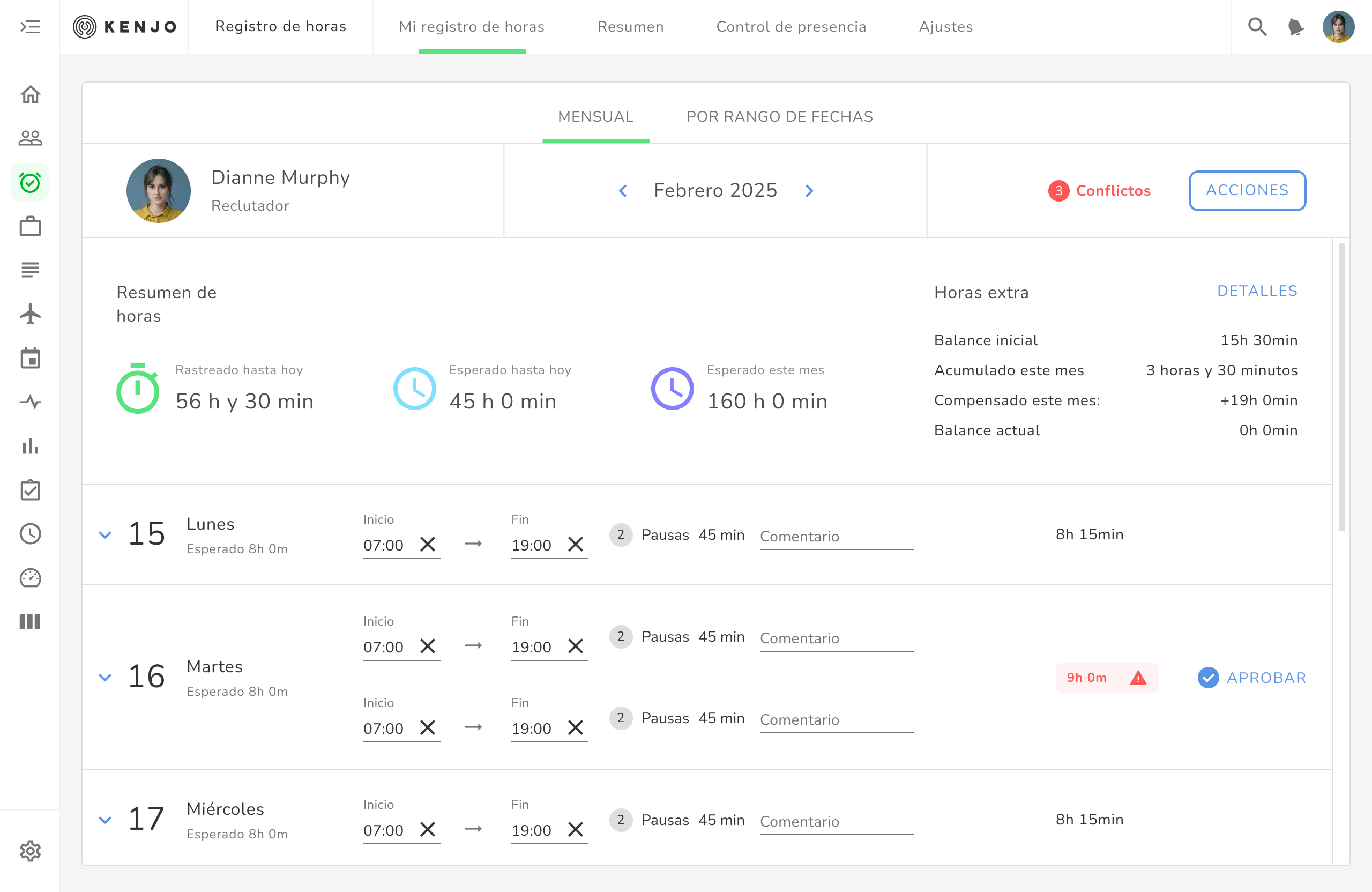Open the home icon in sidebar
Screen dimensions: 1372x892
click(30, 94)
